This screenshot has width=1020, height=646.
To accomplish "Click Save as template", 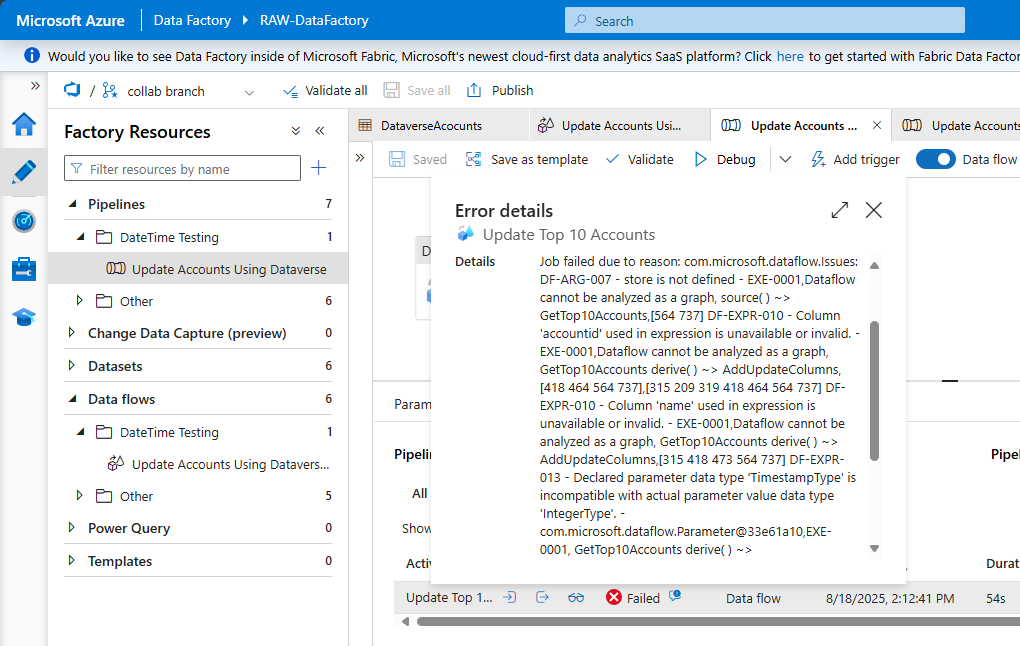I will click(527, 159).
